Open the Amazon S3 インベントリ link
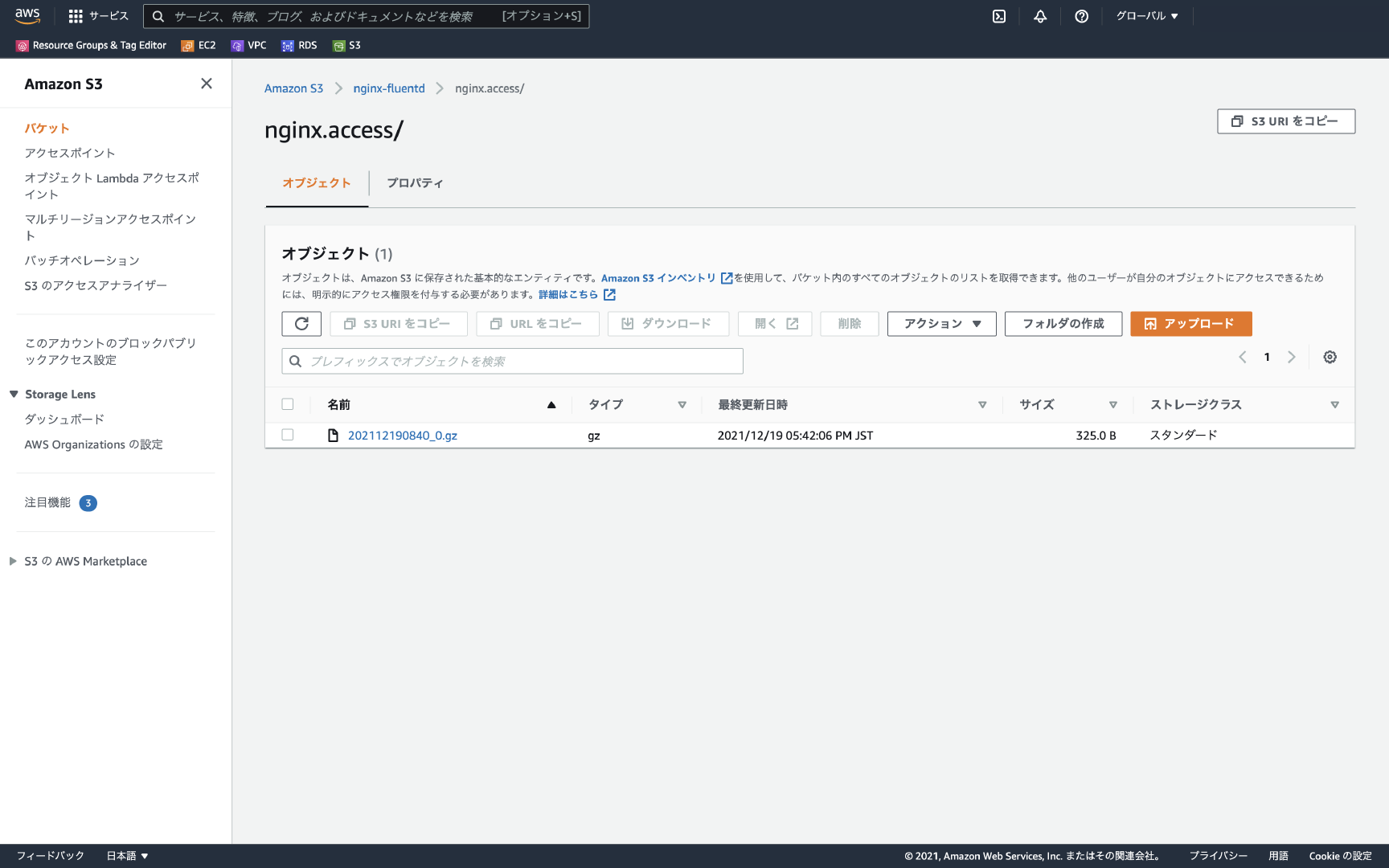The image size is (1389, 868). [658, 278]
